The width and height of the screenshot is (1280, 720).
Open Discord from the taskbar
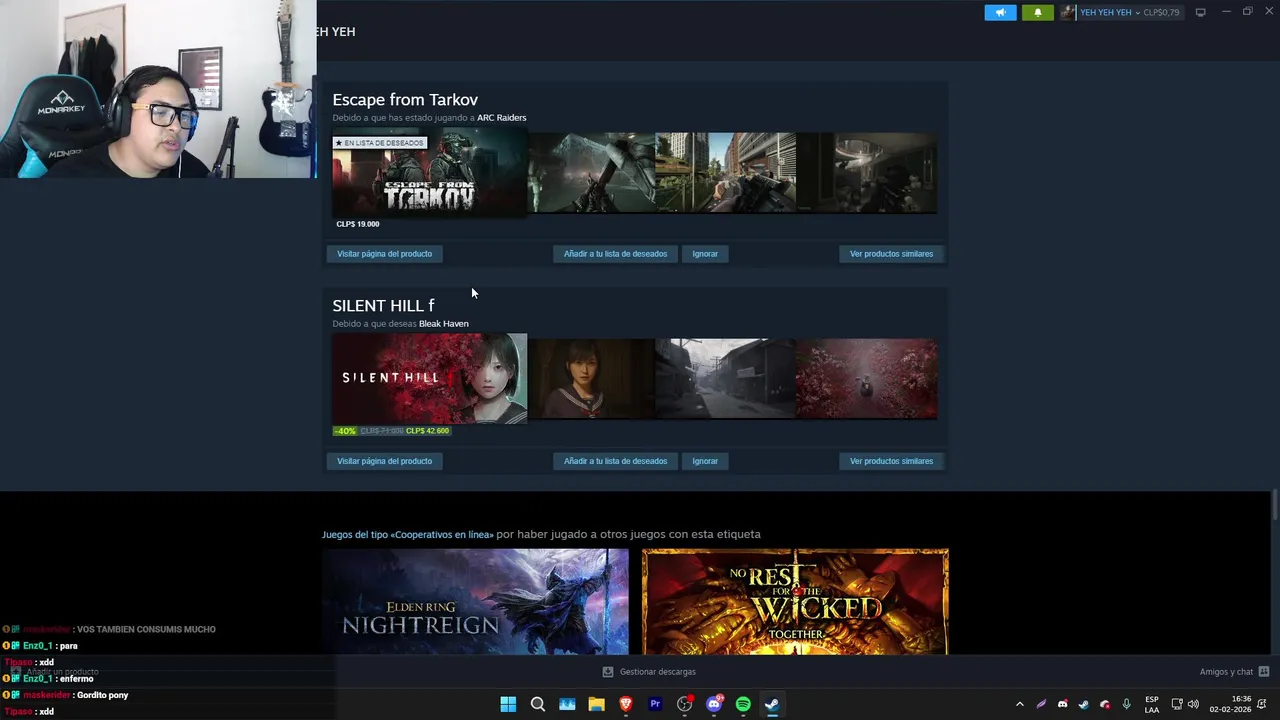click(714, 704)
